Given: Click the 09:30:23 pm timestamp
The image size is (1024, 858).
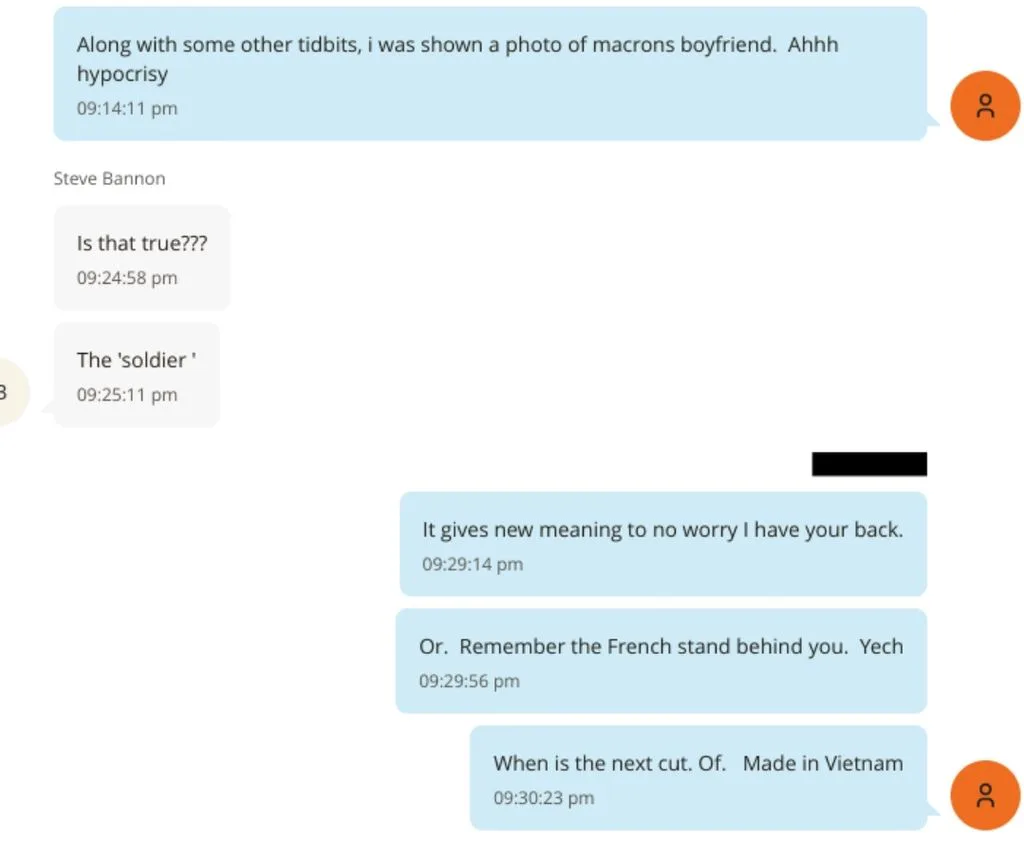Looking at the screenshot, I should [543, 798].
